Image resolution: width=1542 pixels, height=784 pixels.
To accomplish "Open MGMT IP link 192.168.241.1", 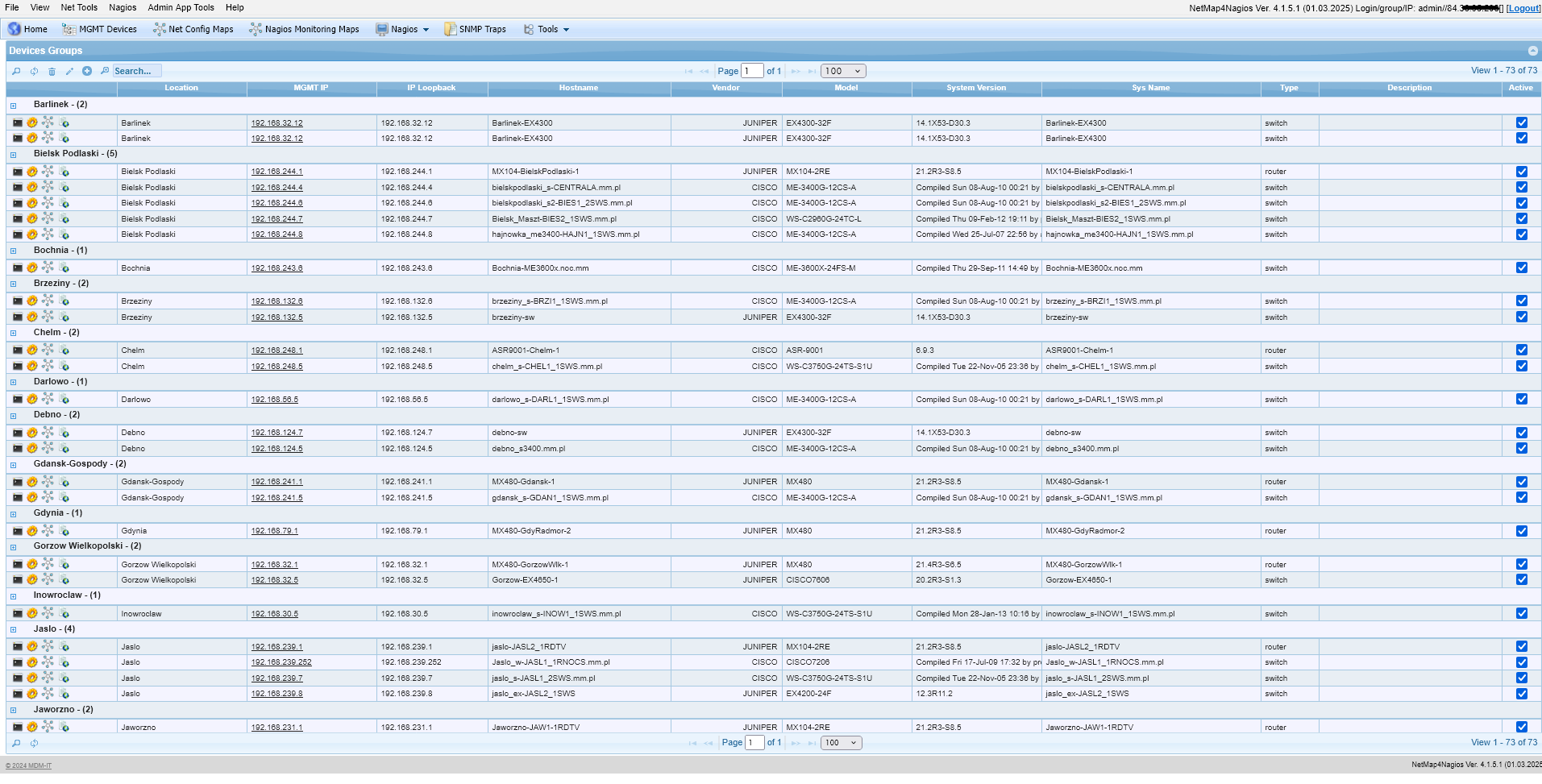I will 276,482.
